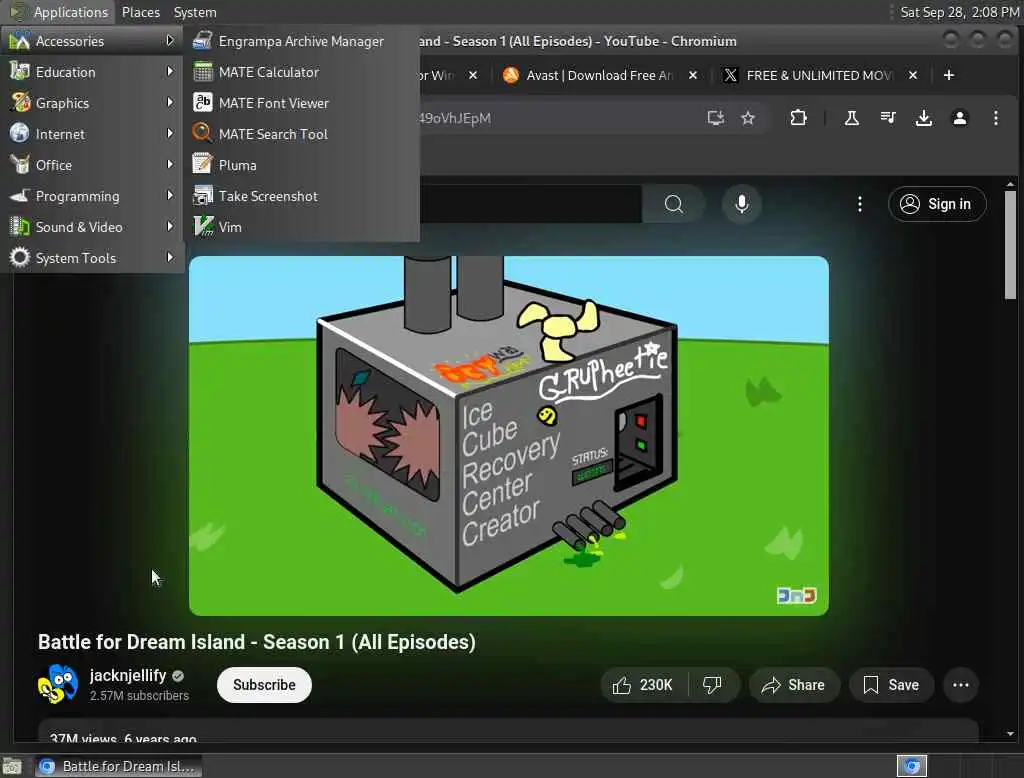Expand the Sound & Video submenu
Viewport: 1024px width, 778px height.
click(x=91, y=227)
